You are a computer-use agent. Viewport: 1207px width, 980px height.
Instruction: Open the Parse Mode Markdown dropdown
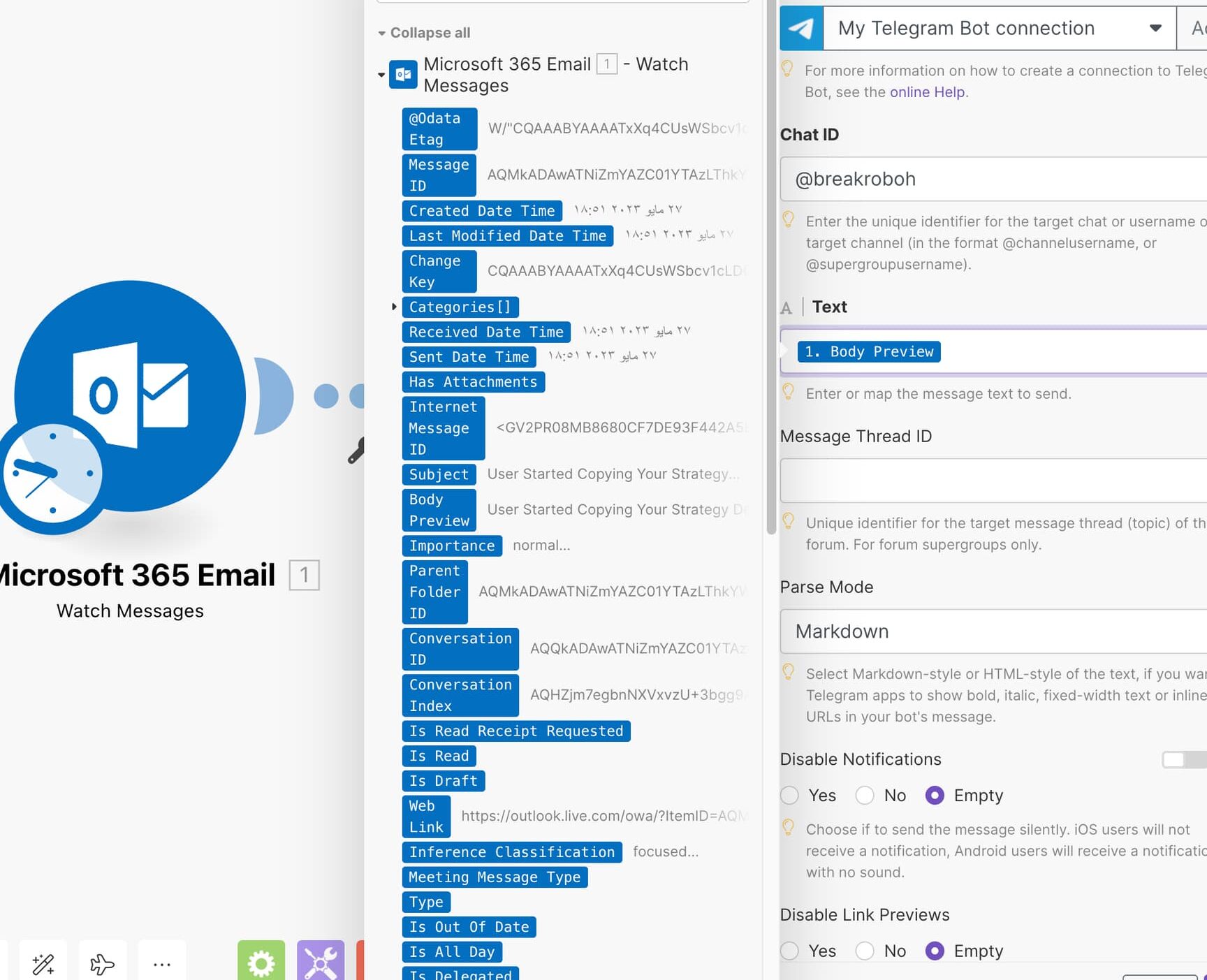pyautogui.click(x=993, y=631)
